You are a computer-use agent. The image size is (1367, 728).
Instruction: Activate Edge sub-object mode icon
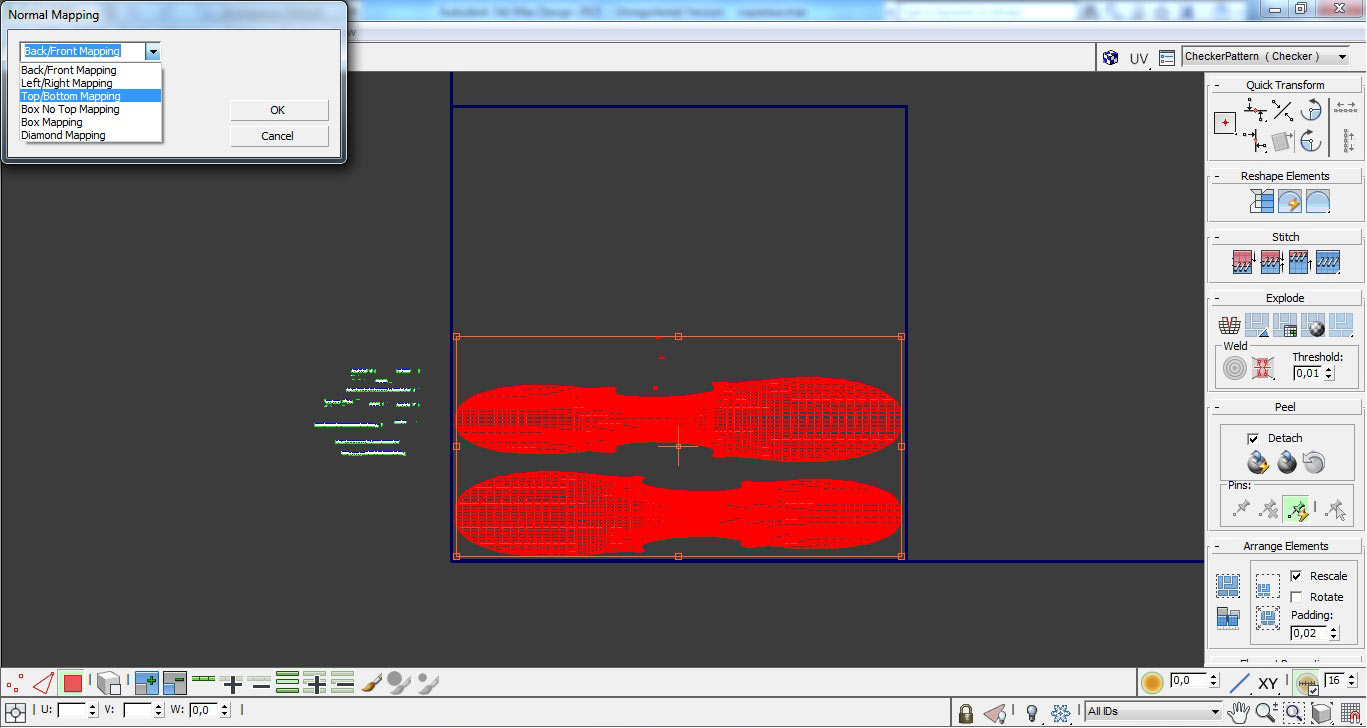coord(43,684)
